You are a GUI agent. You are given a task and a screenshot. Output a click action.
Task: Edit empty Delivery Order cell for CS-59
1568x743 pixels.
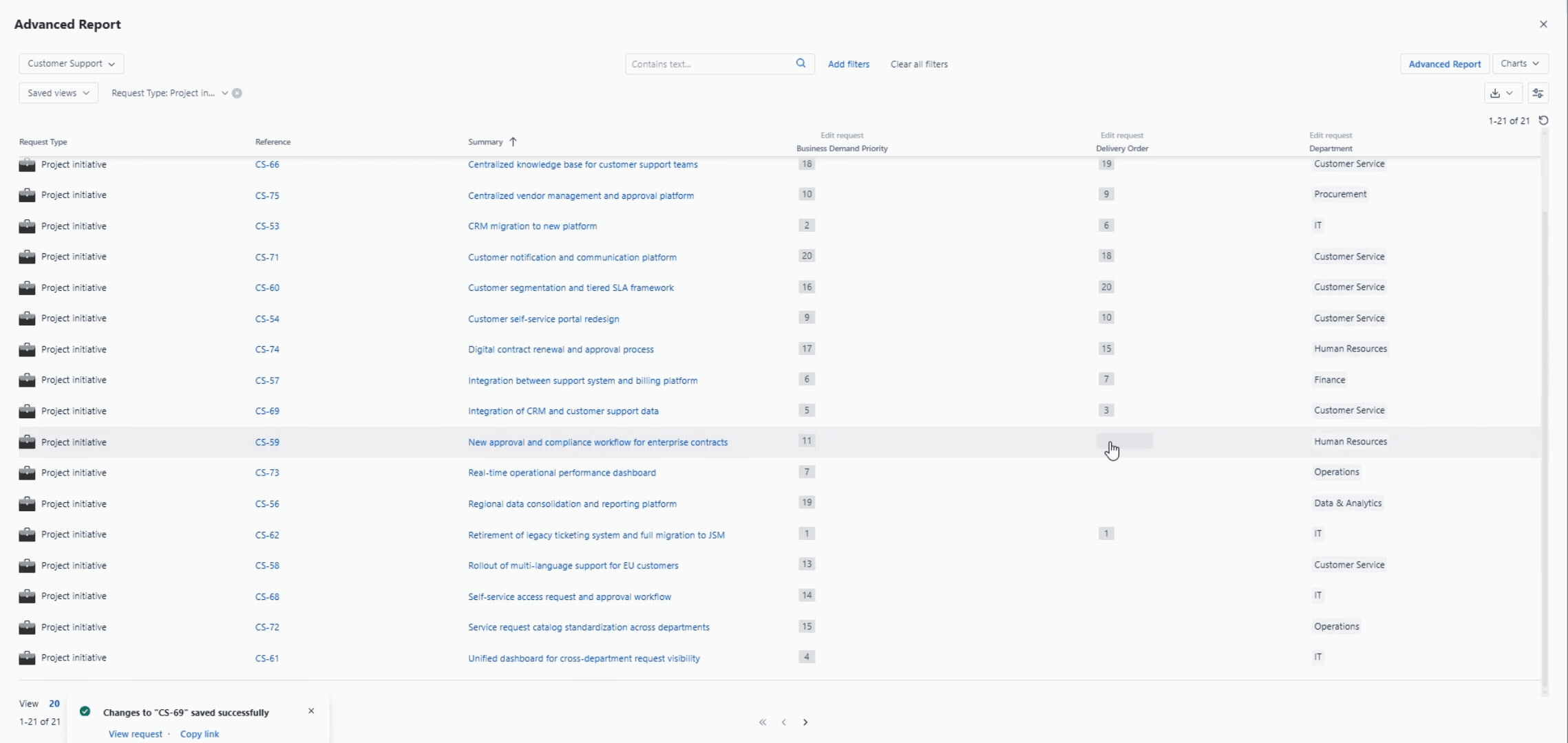[1125, 441]
